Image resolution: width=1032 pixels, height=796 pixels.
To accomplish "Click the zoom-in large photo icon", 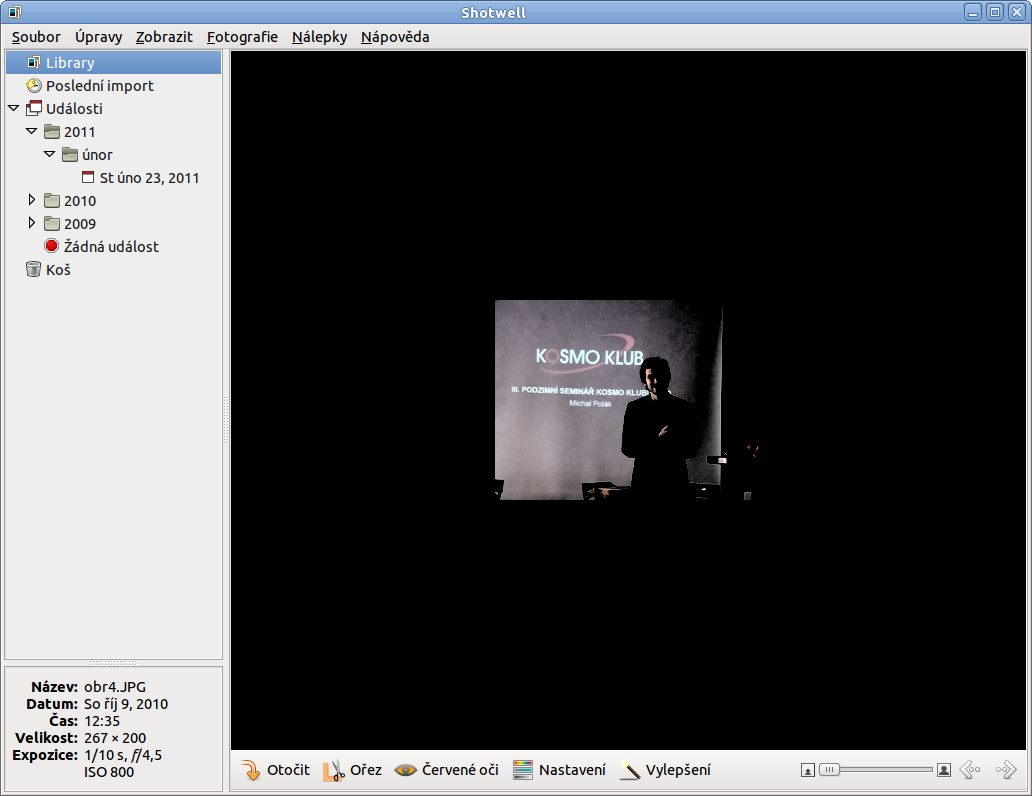I will (x=943, y=770).
